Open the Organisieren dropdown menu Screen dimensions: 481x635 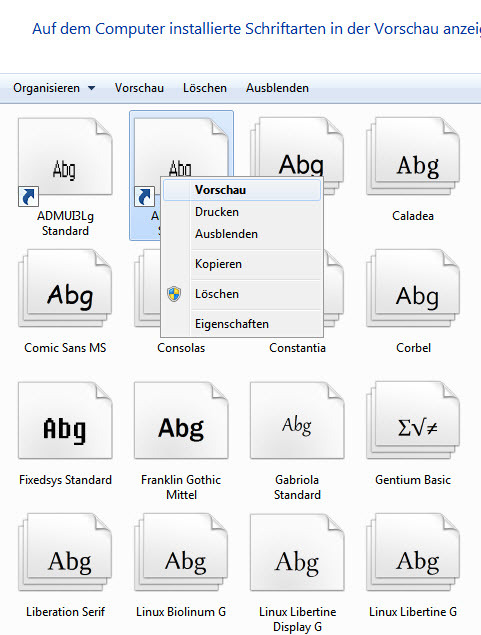click(54, 88)
